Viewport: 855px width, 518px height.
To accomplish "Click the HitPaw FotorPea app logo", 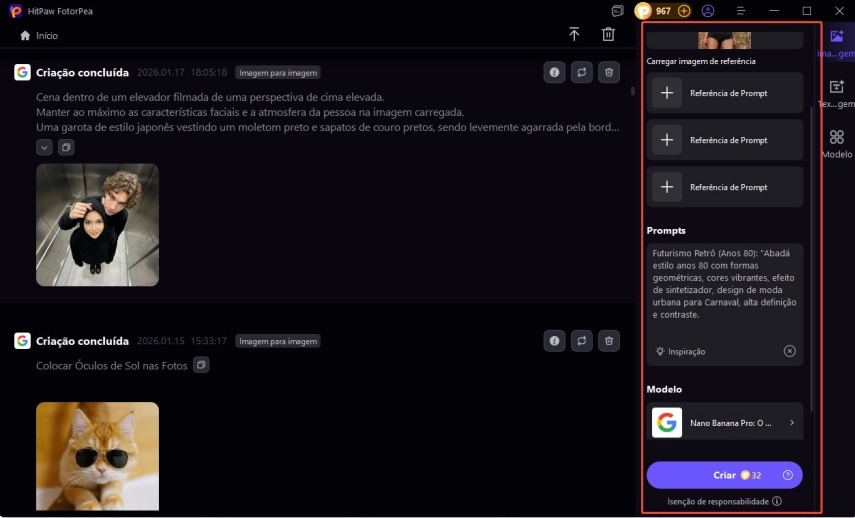I will [x=15, y=11].
